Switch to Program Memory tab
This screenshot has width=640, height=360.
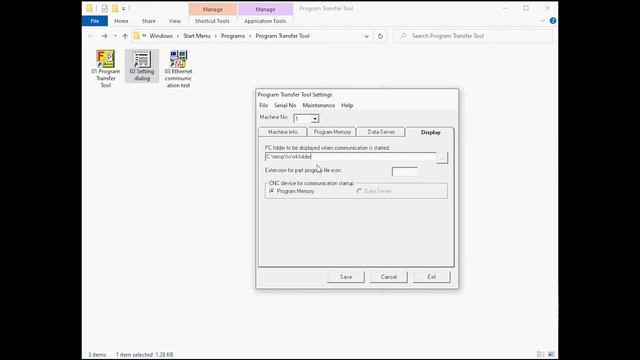tap(332, 132)
